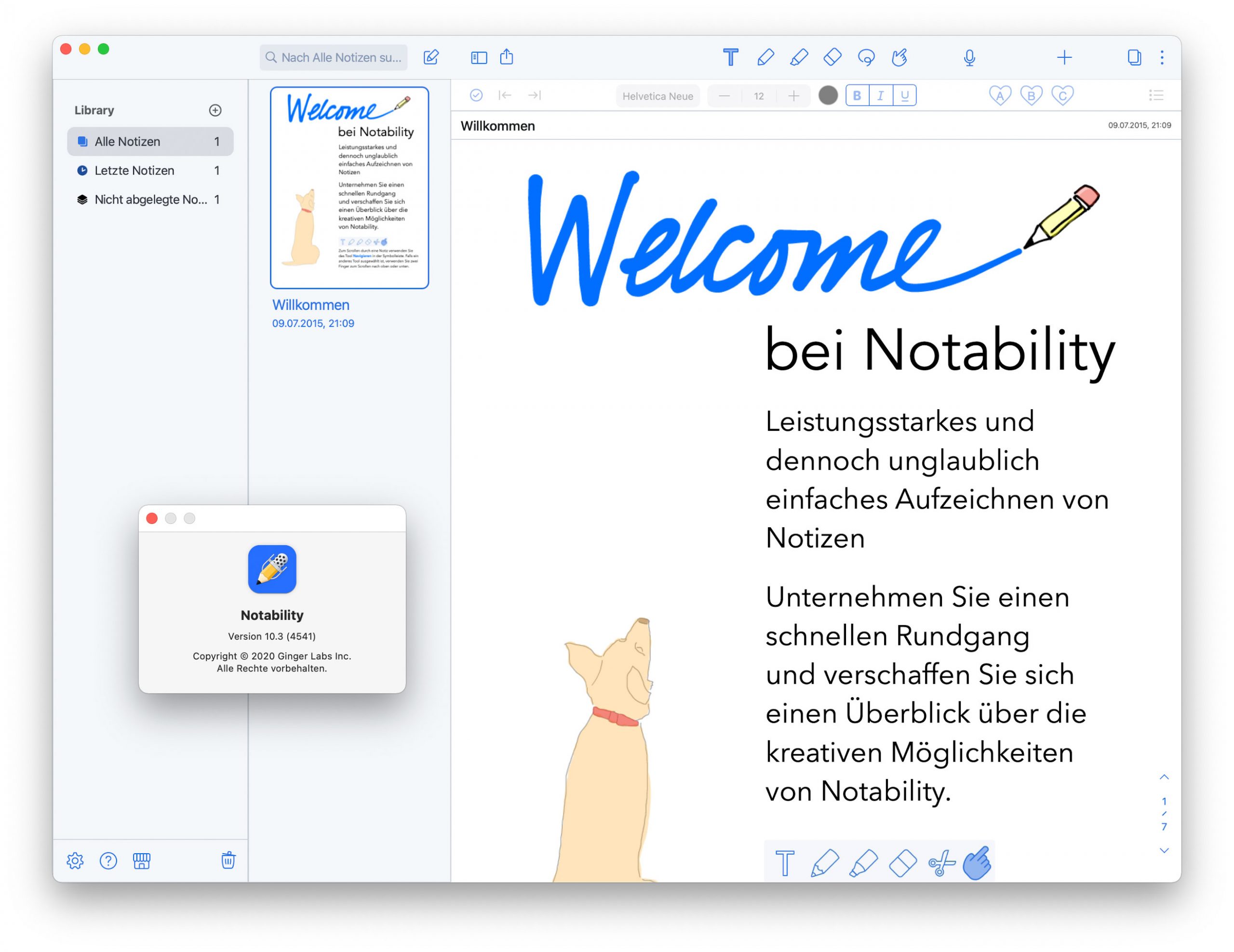Click the search field for Alle Notizen

(x=334, y=57)
